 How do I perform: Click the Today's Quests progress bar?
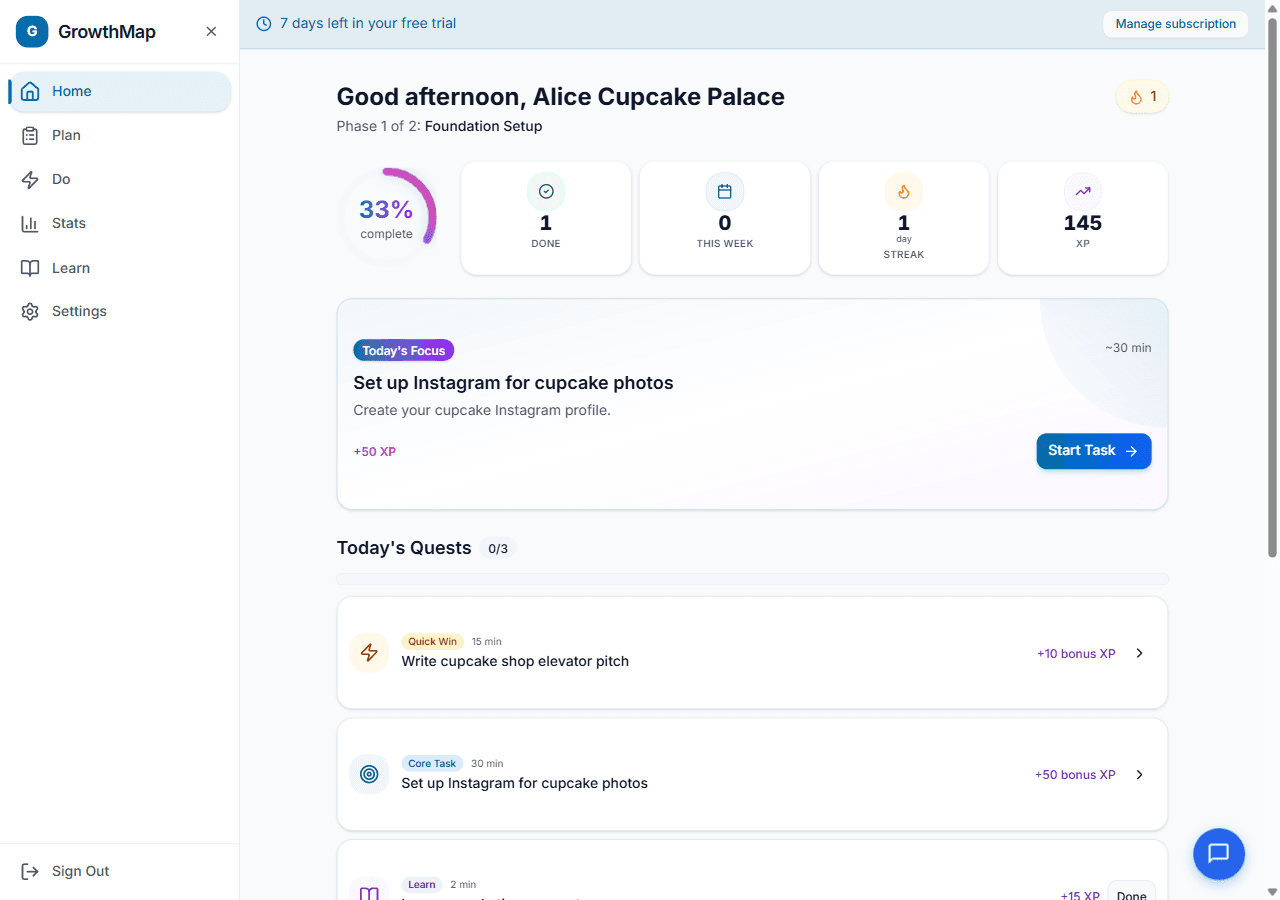pyautogui.click(x=752, y=579)
